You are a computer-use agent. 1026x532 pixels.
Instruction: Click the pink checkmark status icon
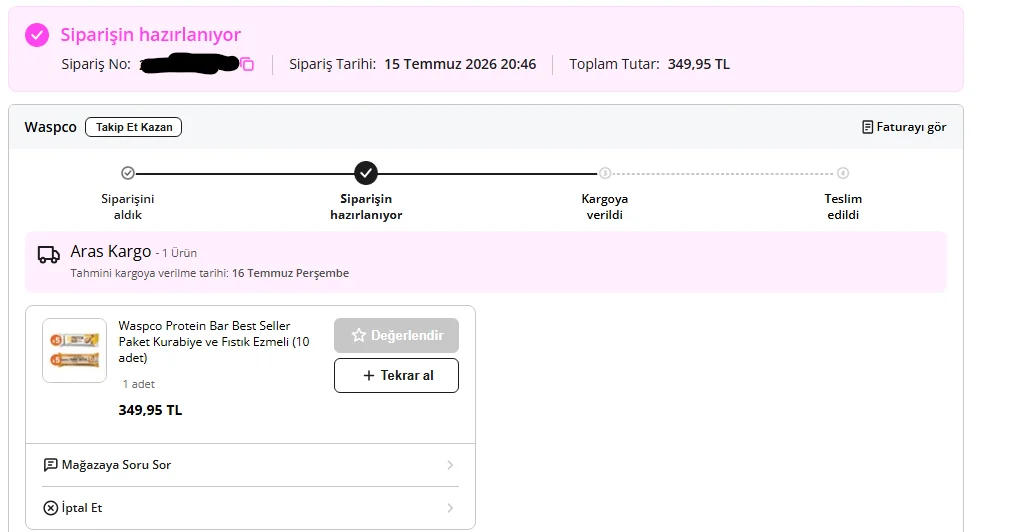(x=37, y=35)
